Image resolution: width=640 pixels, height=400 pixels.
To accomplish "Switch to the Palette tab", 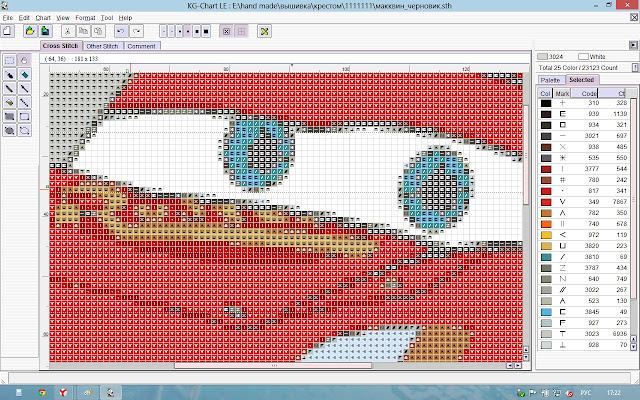I will tap(550, 80).
